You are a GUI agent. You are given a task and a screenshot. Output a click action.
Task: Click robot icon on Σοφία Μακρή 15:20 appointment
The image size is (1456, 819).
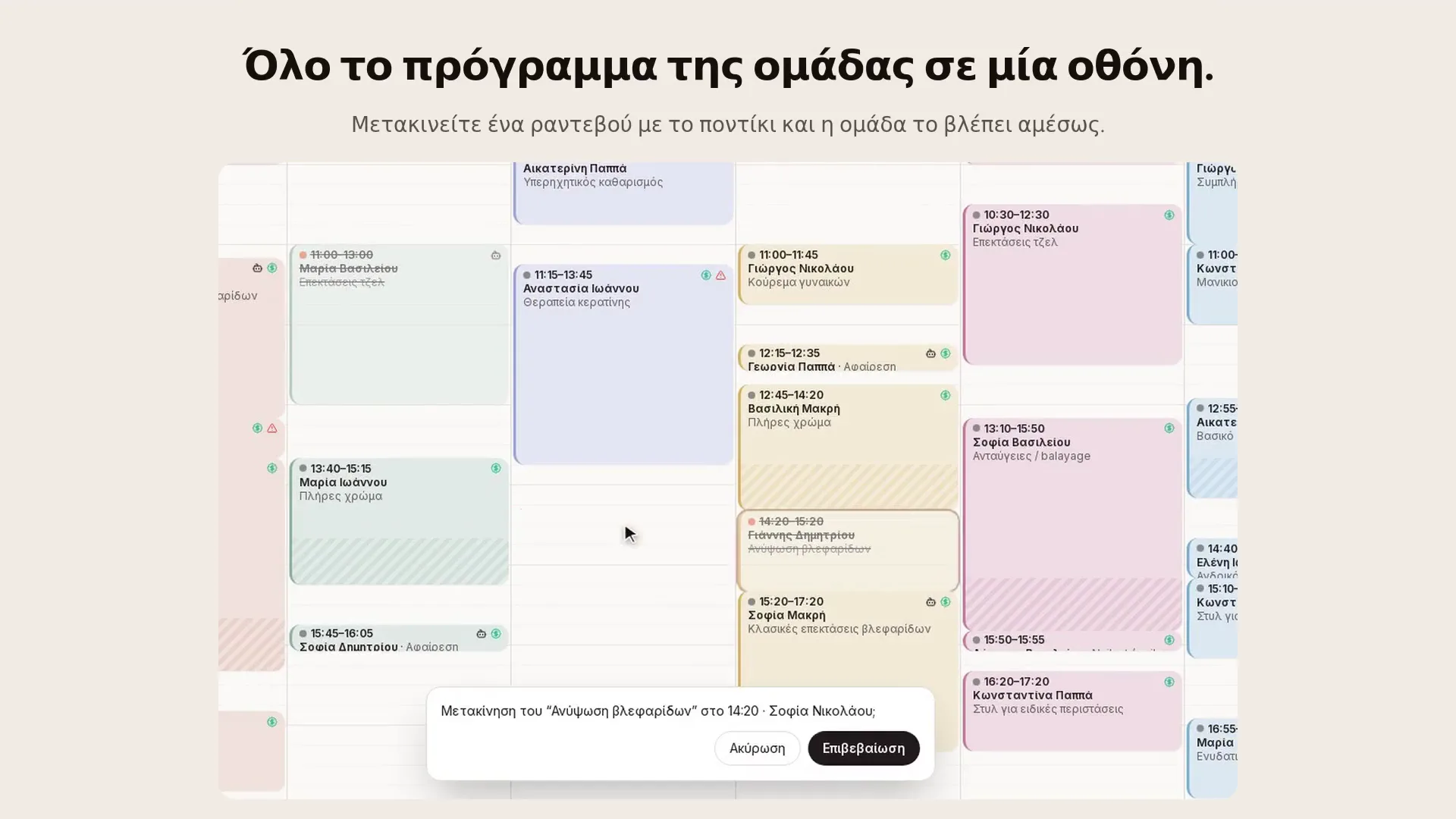[x=930, y=602]
